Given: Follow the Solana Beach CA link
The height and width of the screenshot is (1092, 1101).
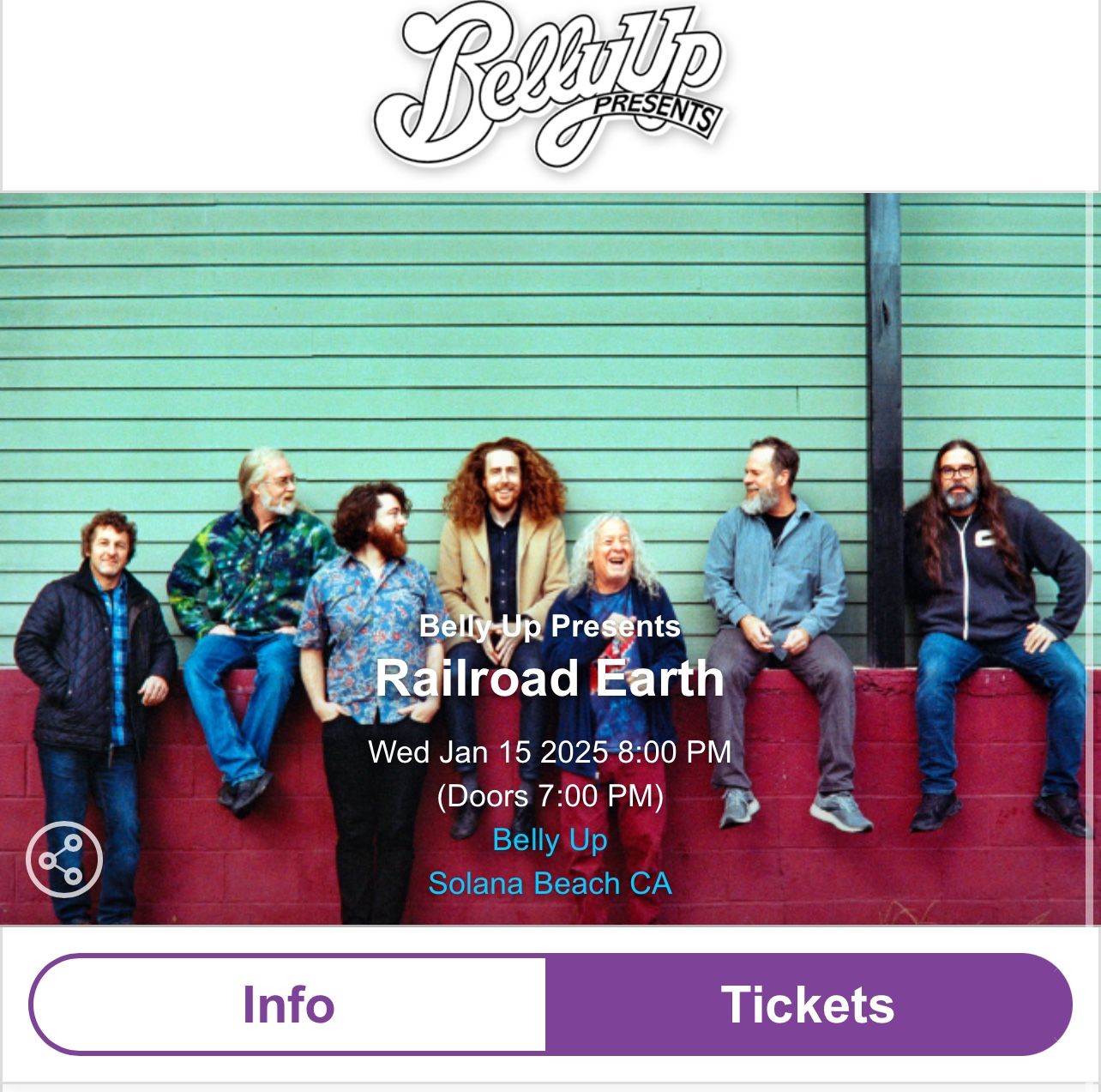Looking at the screenshot, I should tap(550, 884).
